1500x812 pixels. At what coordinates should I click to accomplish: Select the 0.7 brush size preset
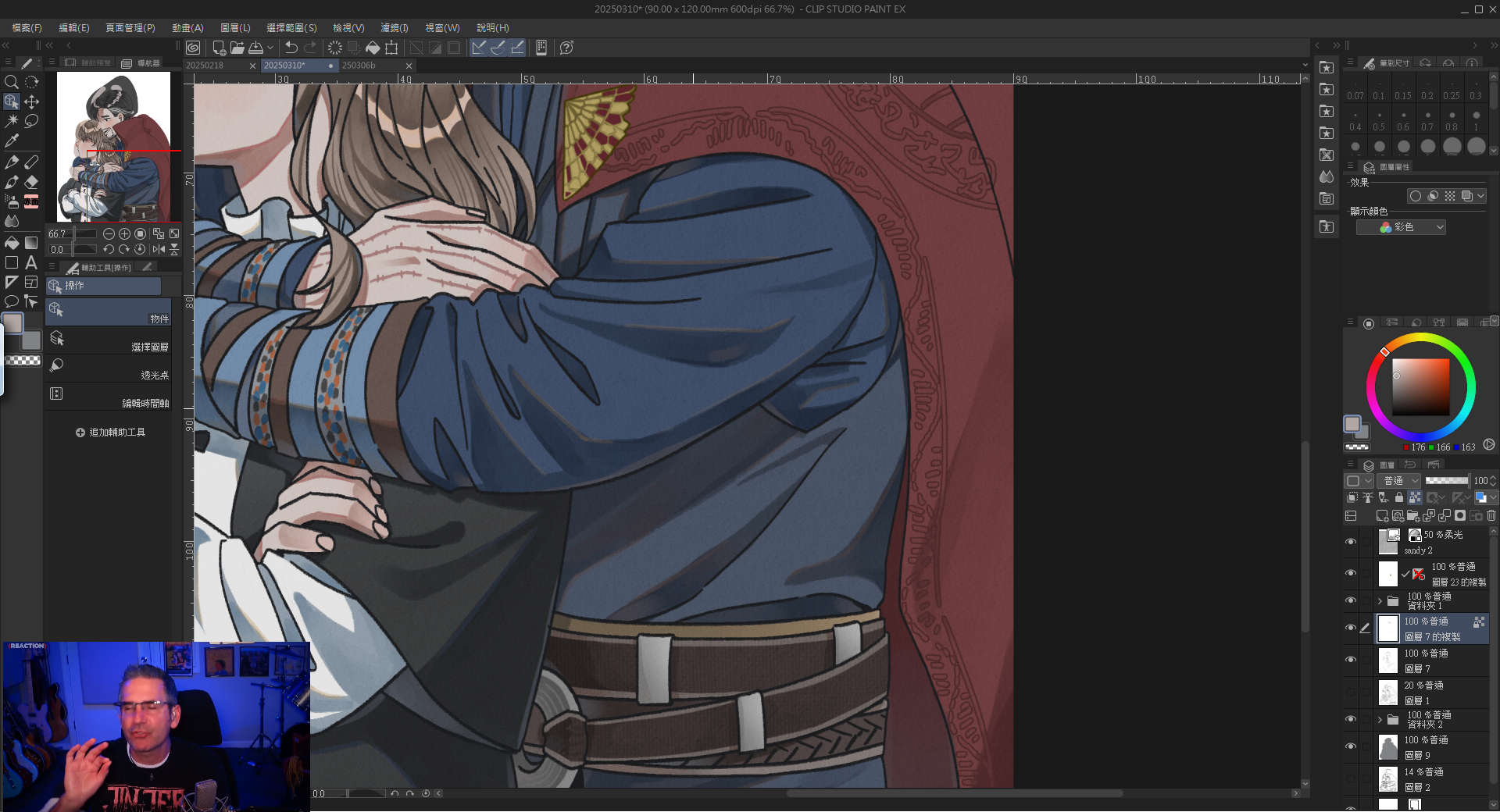tap(1427, 120)
